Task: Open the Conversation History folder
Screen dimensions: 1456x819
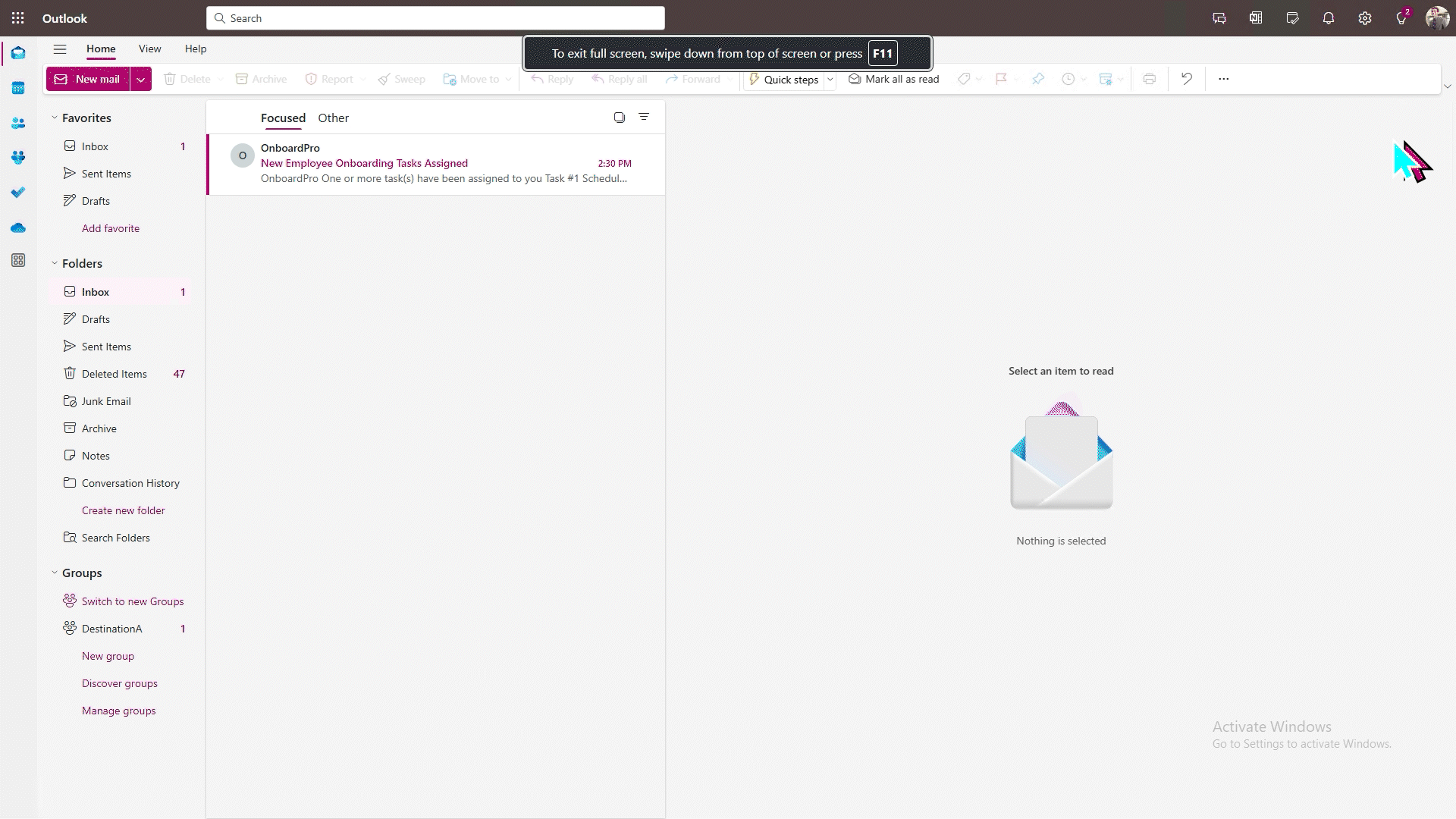Action: point(121,483)
